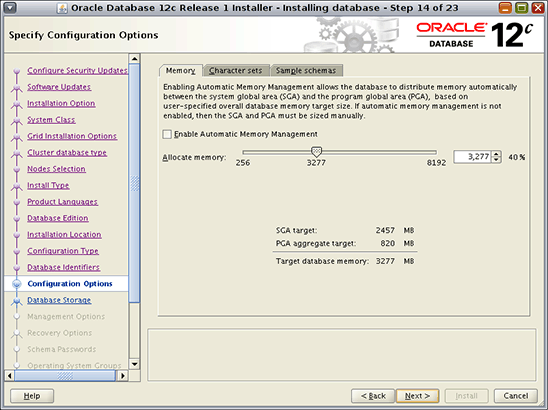
Task: Go to Database Edition step
Action: pyautogui.click(x=58, y=218)
